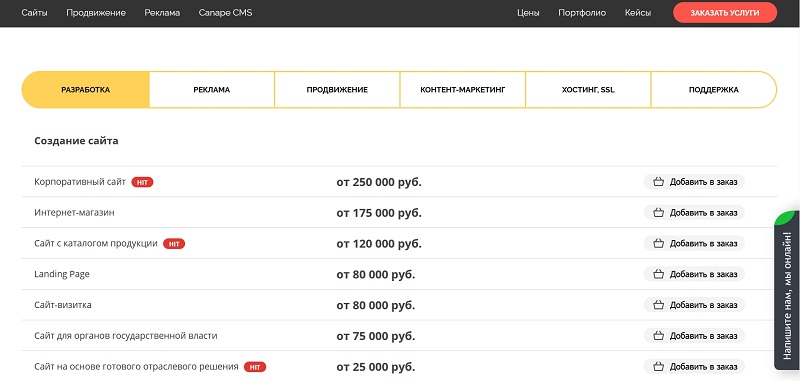
Task: Open the Кейсы page
Action: pyautogui.click(x=638, y=13)
